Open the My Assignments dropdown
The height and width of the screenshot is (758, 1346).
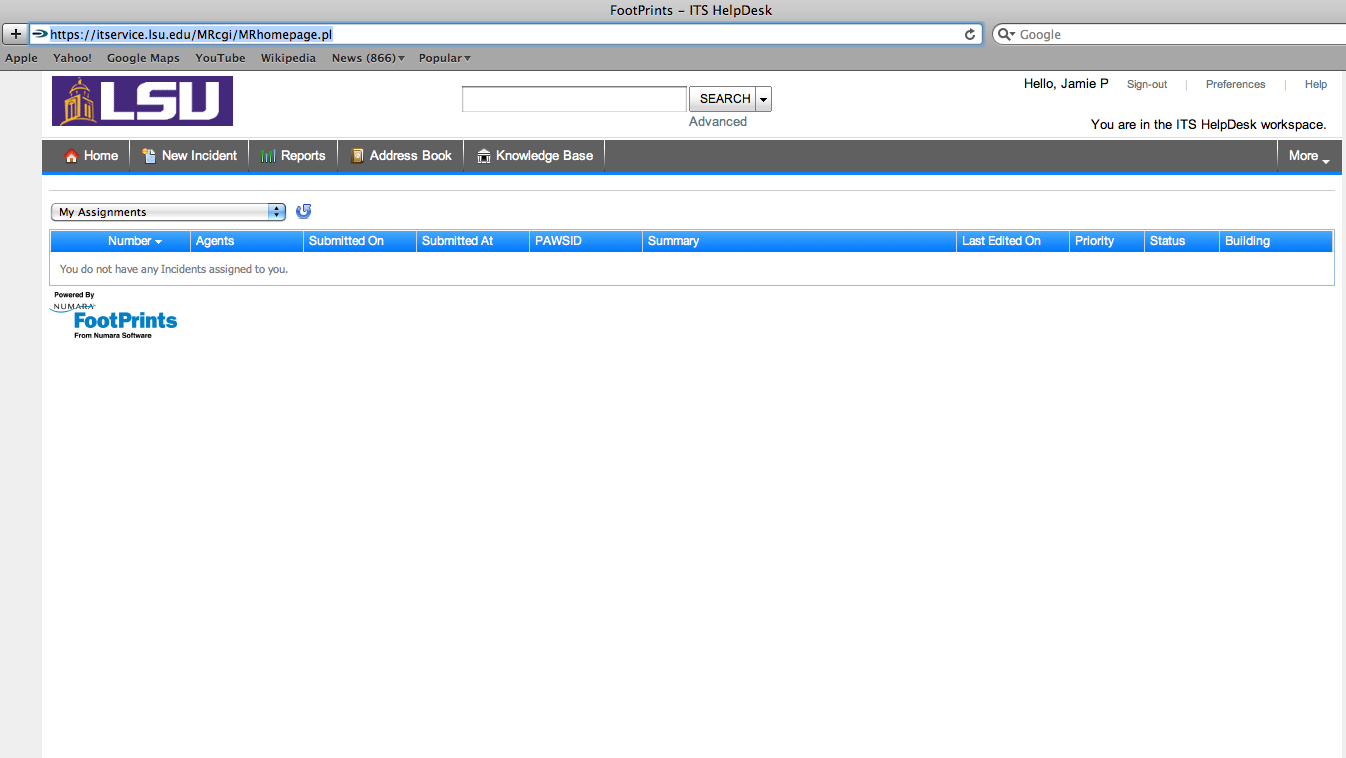tap(168, 212)
